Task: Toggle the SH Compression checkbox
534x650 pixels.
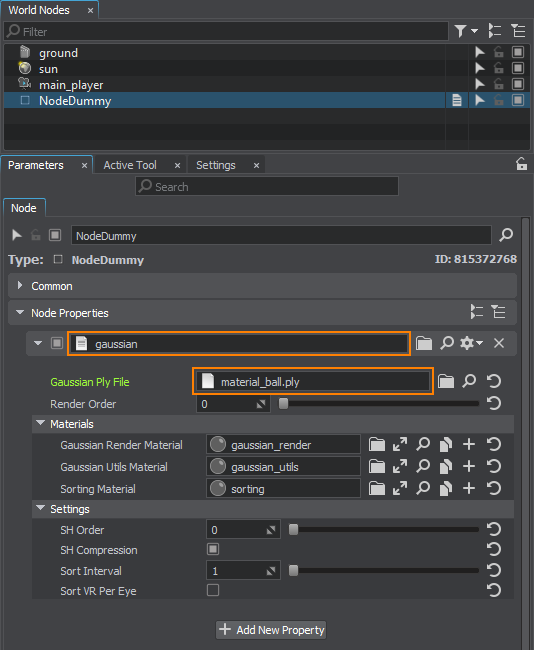Action: tap(213, 549)
